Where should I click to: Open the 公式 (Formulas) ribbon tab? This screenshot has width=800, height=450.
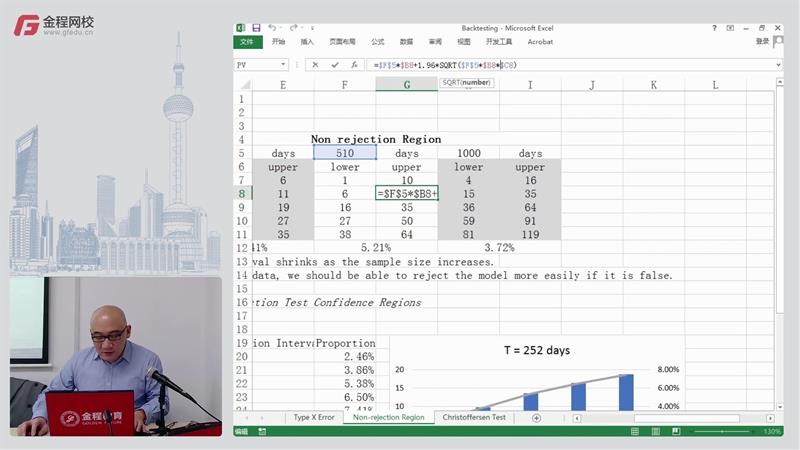[378, 42]
